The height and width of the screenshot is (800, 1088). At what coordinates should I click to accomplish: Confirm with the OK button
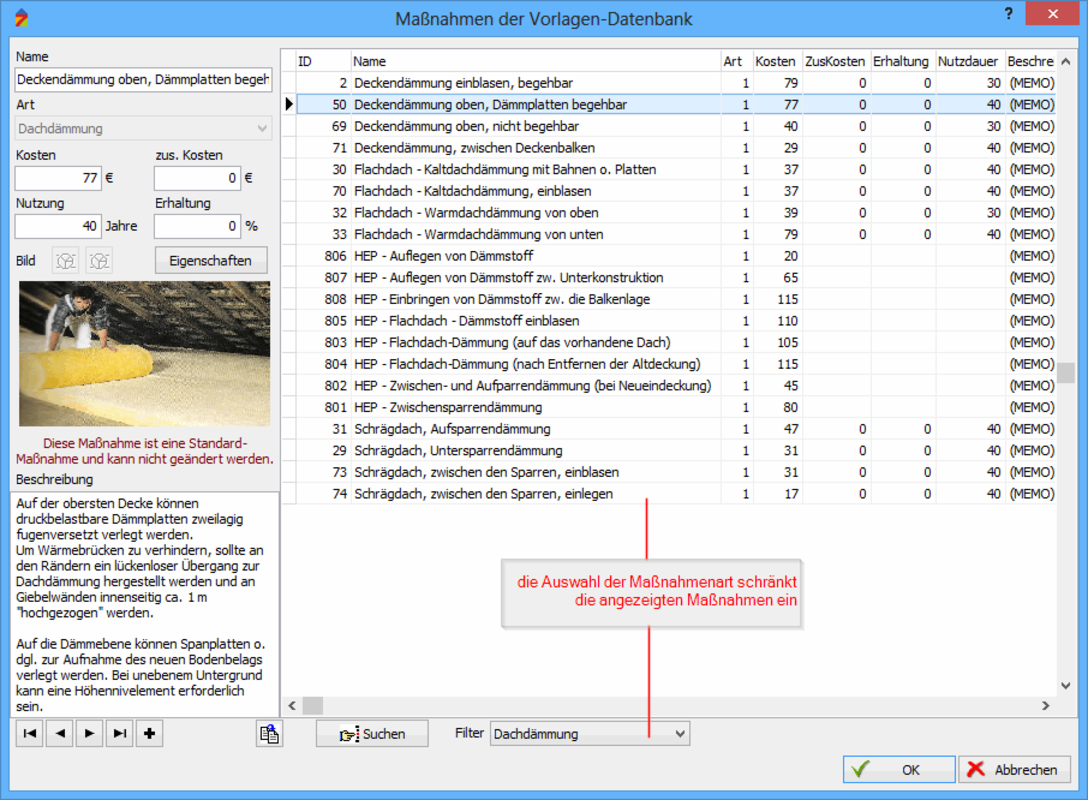point(899,769)
